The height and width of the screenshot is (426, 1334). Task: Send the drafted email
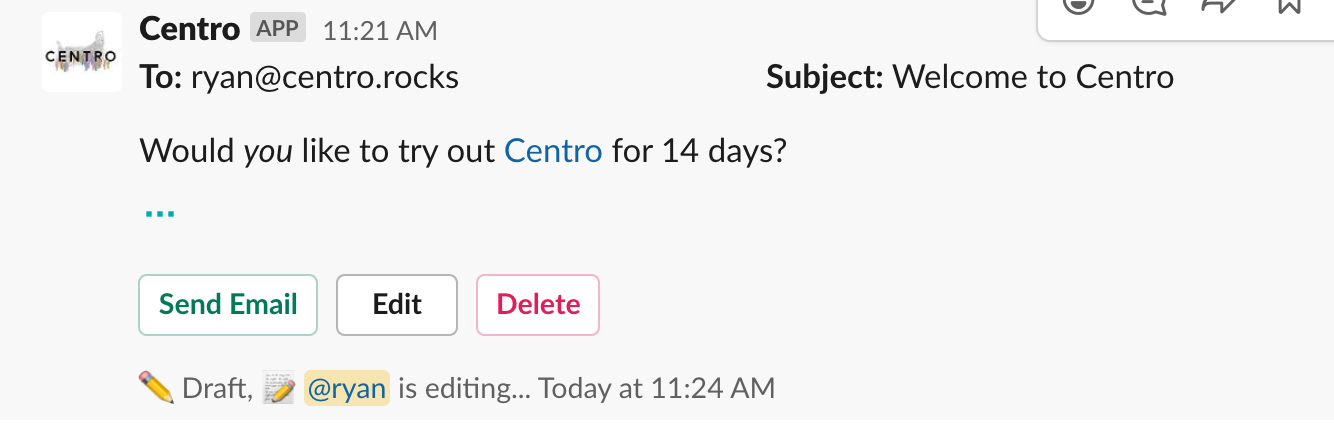tap(228, 305)
